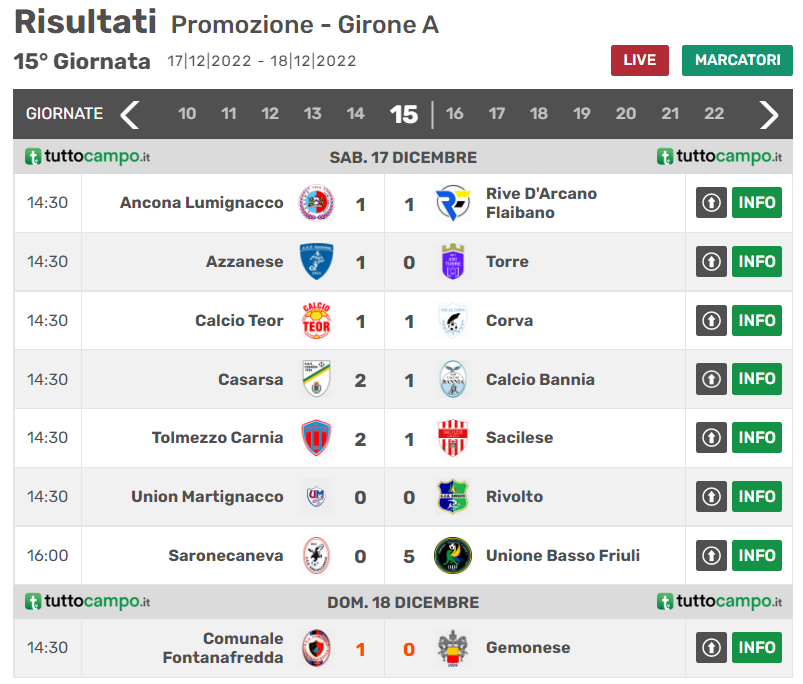803x684 pixels.
Task: Click the Sacilese red striped crest
Action: (x=453, y=438)
